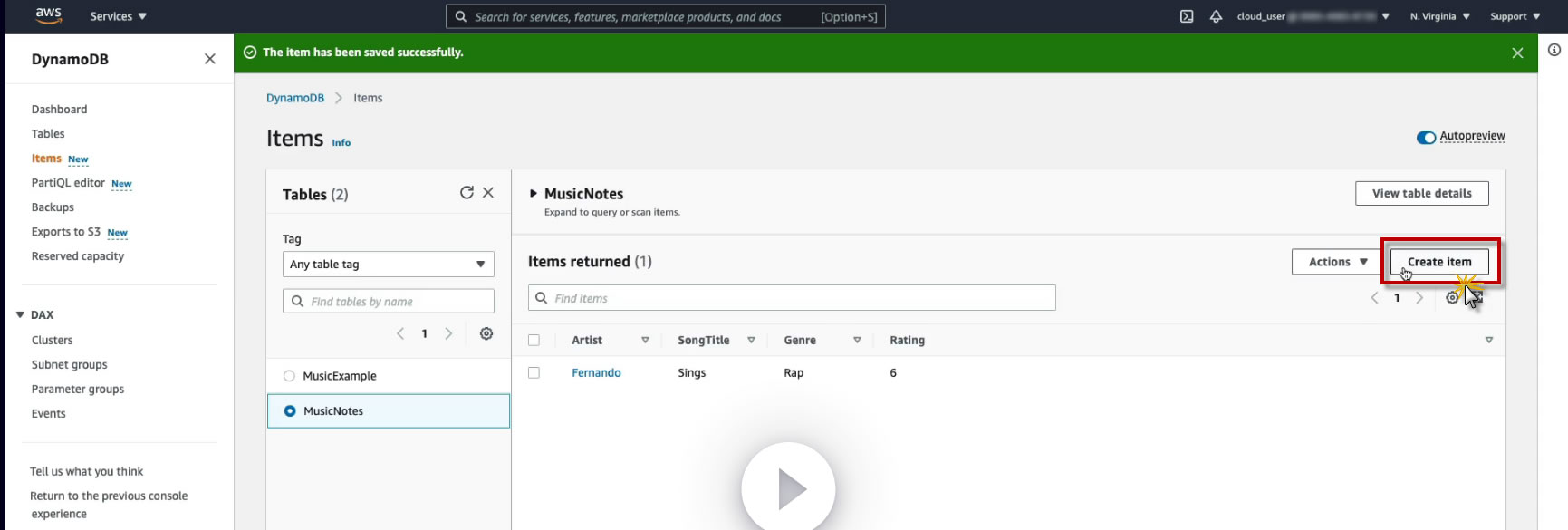Open the Fernando item link
The height and width of the screenshot is (530, 1568).
tap(596, 373)
